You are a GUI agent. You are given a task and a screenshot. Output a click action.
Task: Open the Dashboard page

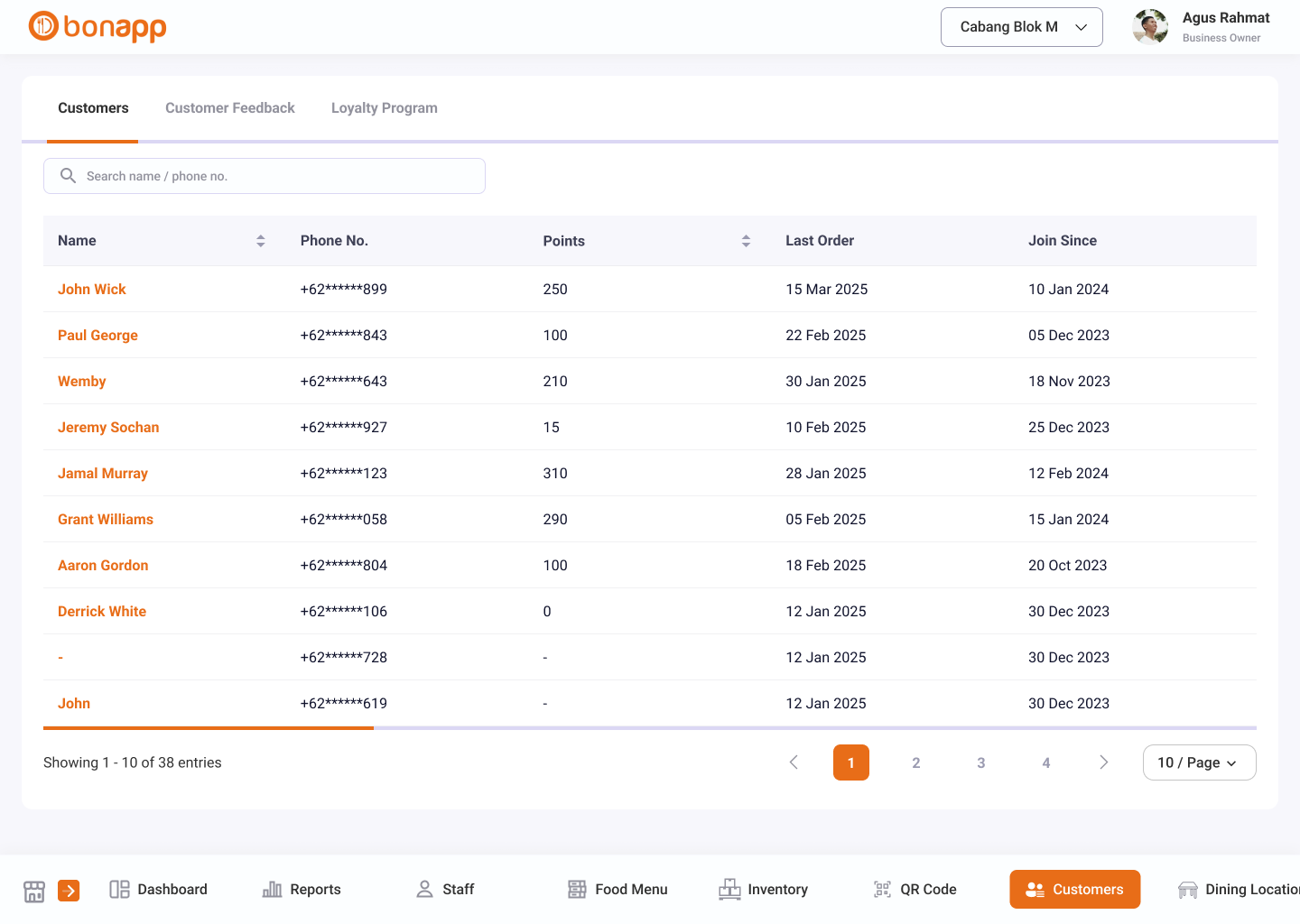pos(158,890)
